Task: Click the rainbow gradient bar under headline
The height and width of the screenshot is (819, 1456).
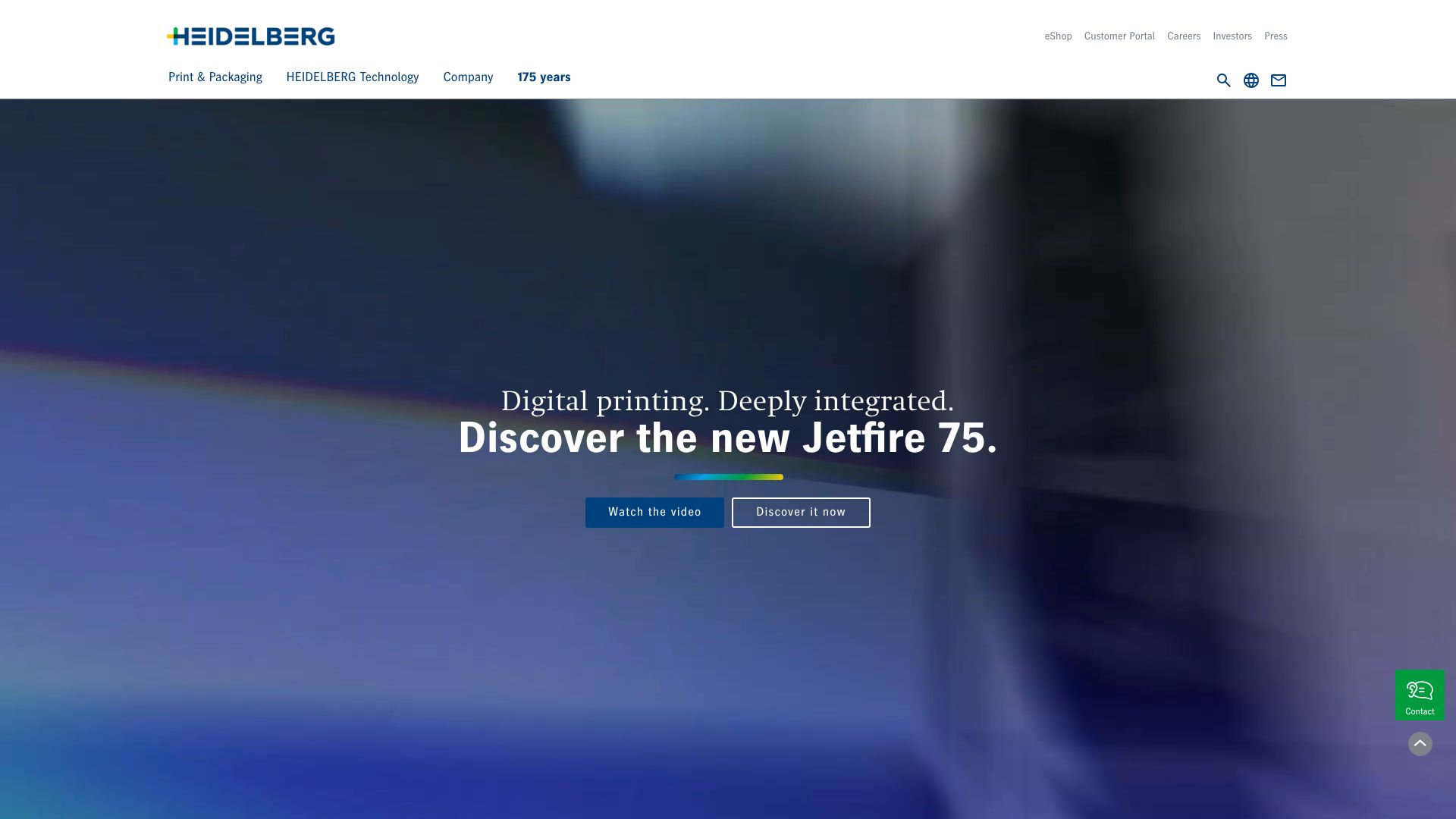Action: tap(729, 477)
